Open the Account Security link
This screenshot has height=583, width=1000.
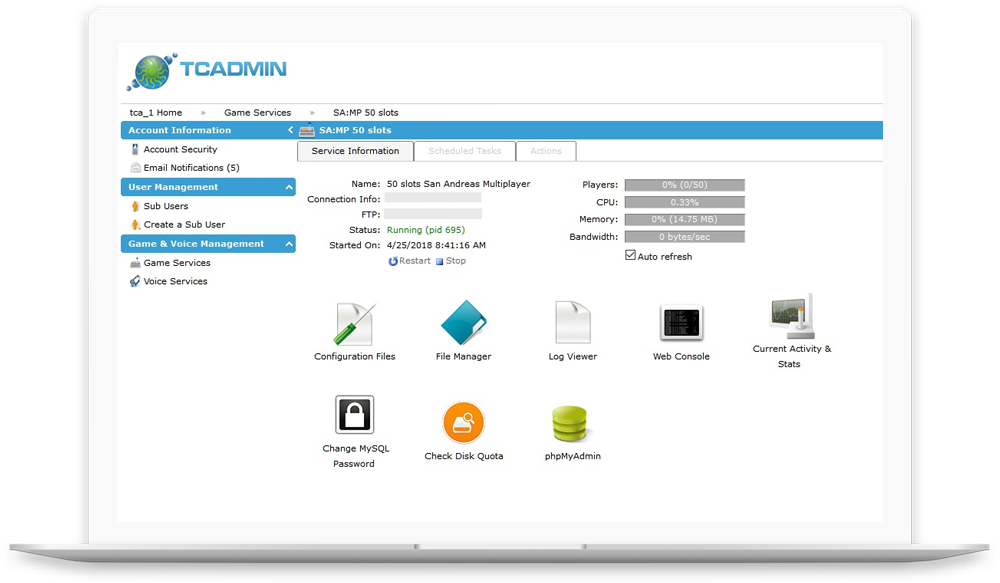[180, 149]
